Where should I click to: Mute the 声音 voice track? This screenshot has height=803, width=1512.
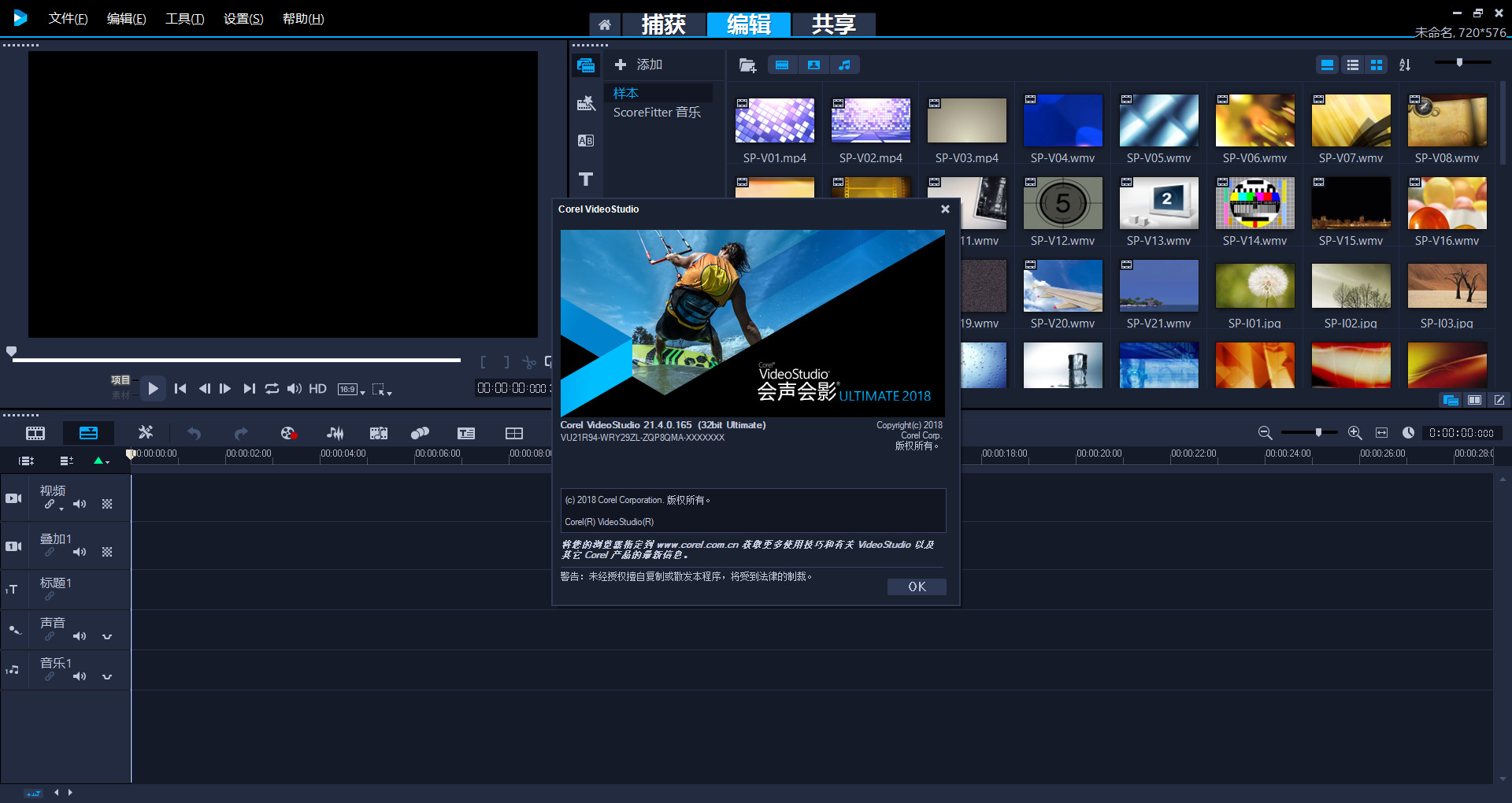point(80,636)
